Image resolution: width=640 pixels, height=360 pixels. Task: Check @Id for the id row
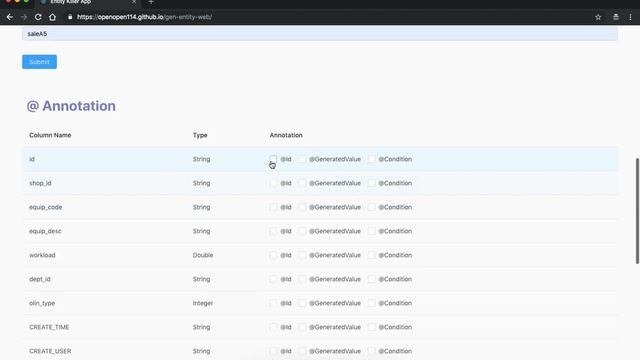[273, 159]
